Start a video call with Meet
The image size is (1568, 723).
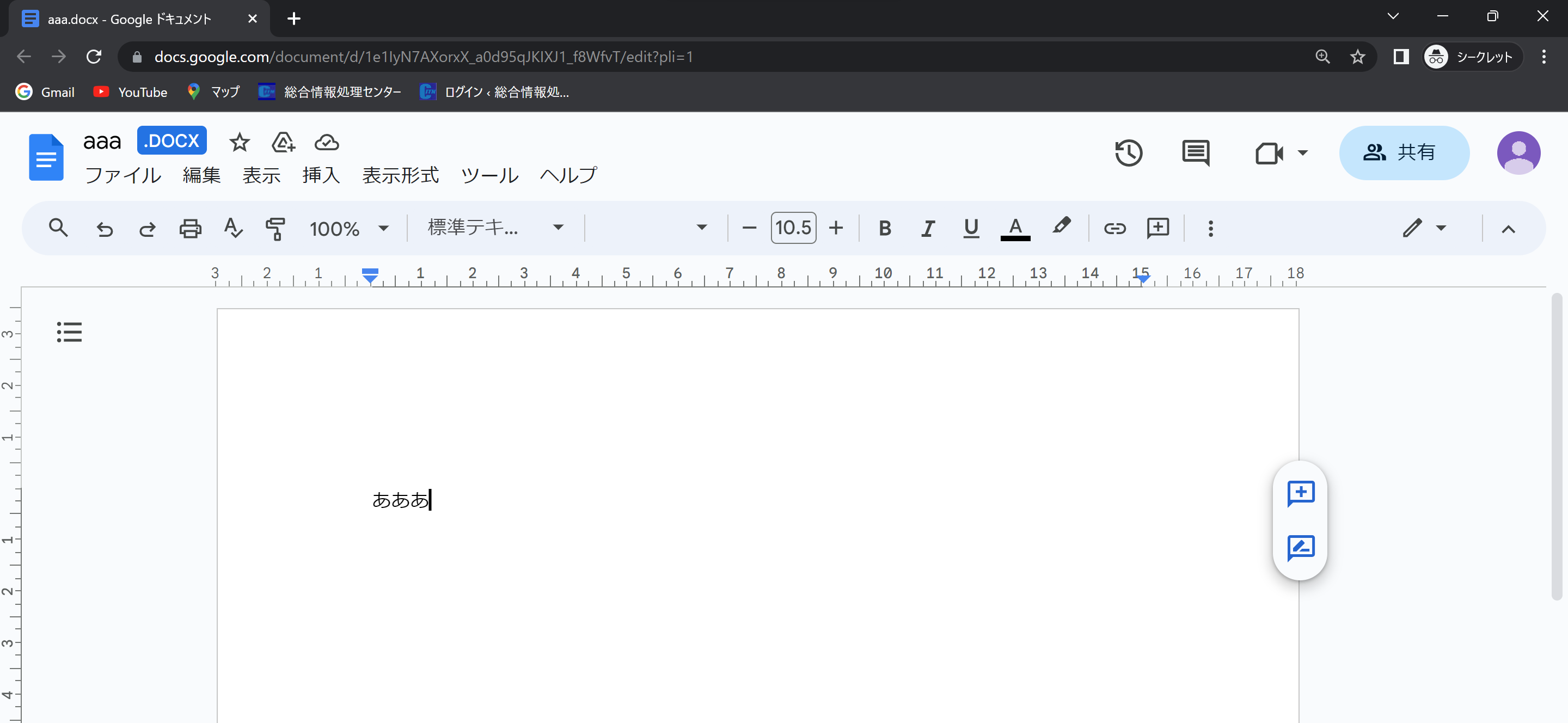(1269, 153)
